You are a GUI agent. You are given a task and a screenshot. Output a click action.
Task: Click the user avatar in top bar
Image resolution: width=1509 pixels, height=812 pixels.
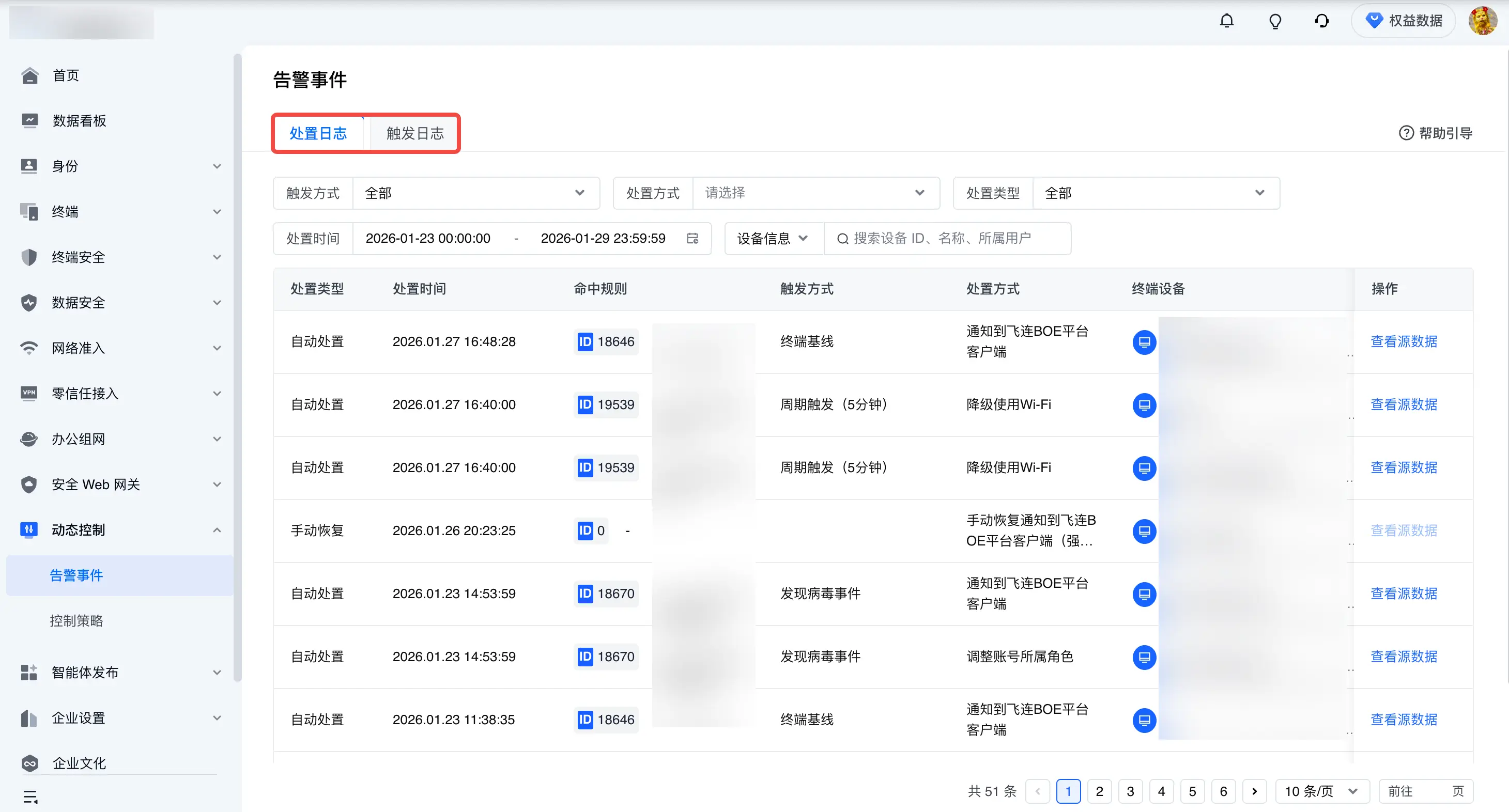tap(1483, 21)
